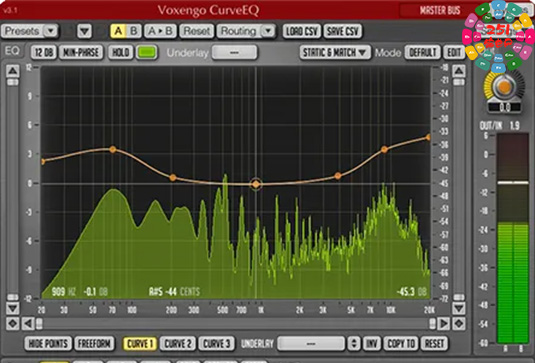This screenshot has height=363, width=535.
Task: Open the top Underlay selector
Action: coord(234,53)
